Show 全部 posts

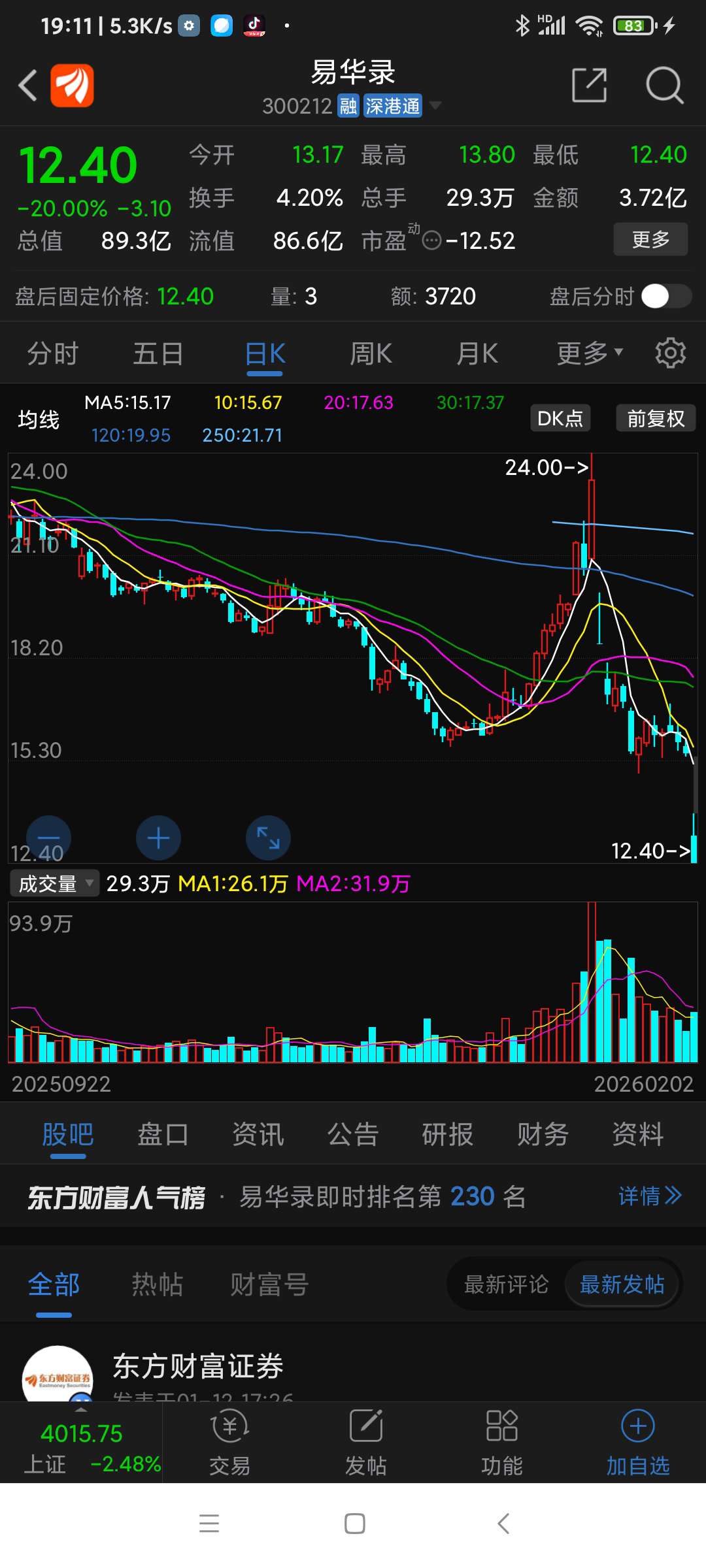[54, 1284]
